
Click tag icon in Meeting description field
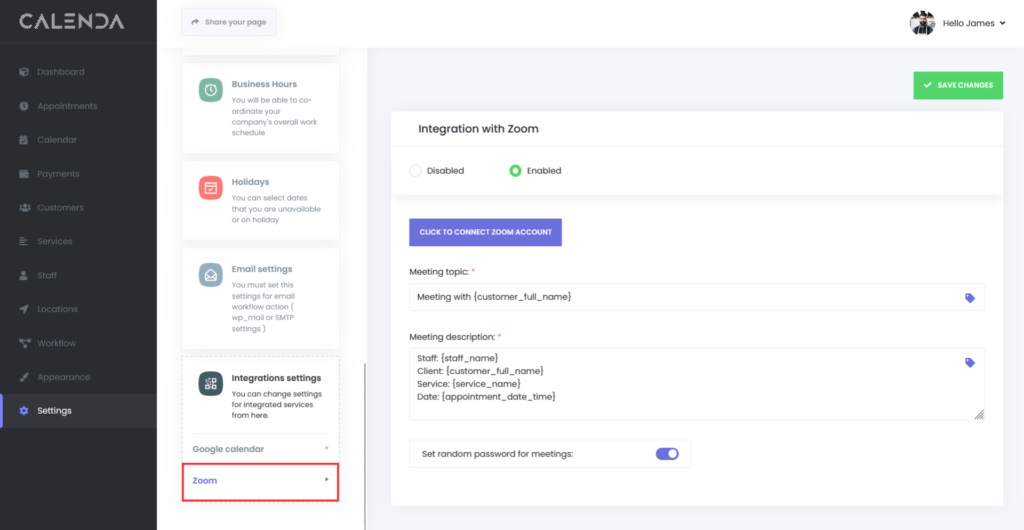969,363
